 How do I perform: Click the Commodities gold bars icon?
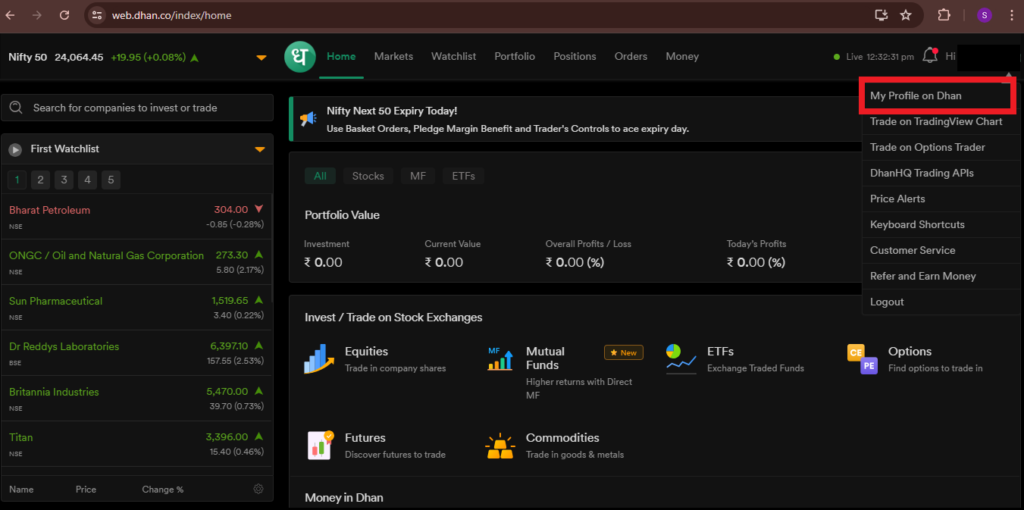coord(500,445)
